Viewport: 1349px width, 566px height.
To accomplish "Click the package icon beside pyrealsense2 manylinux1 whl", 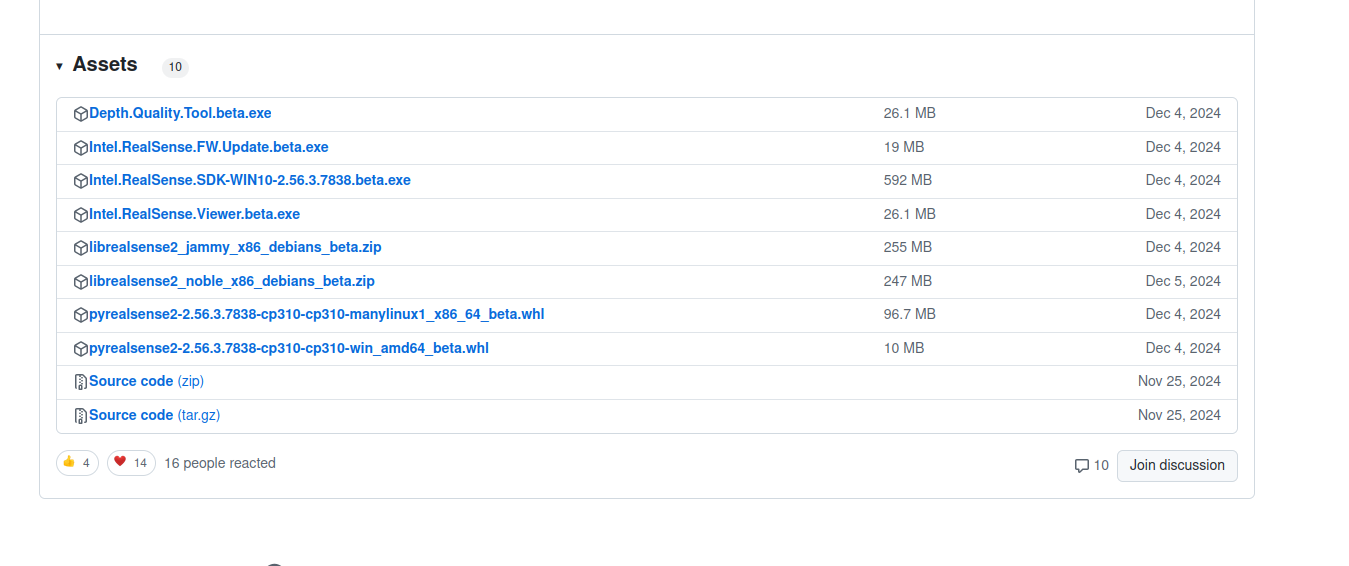I will [x=81, y=315].
